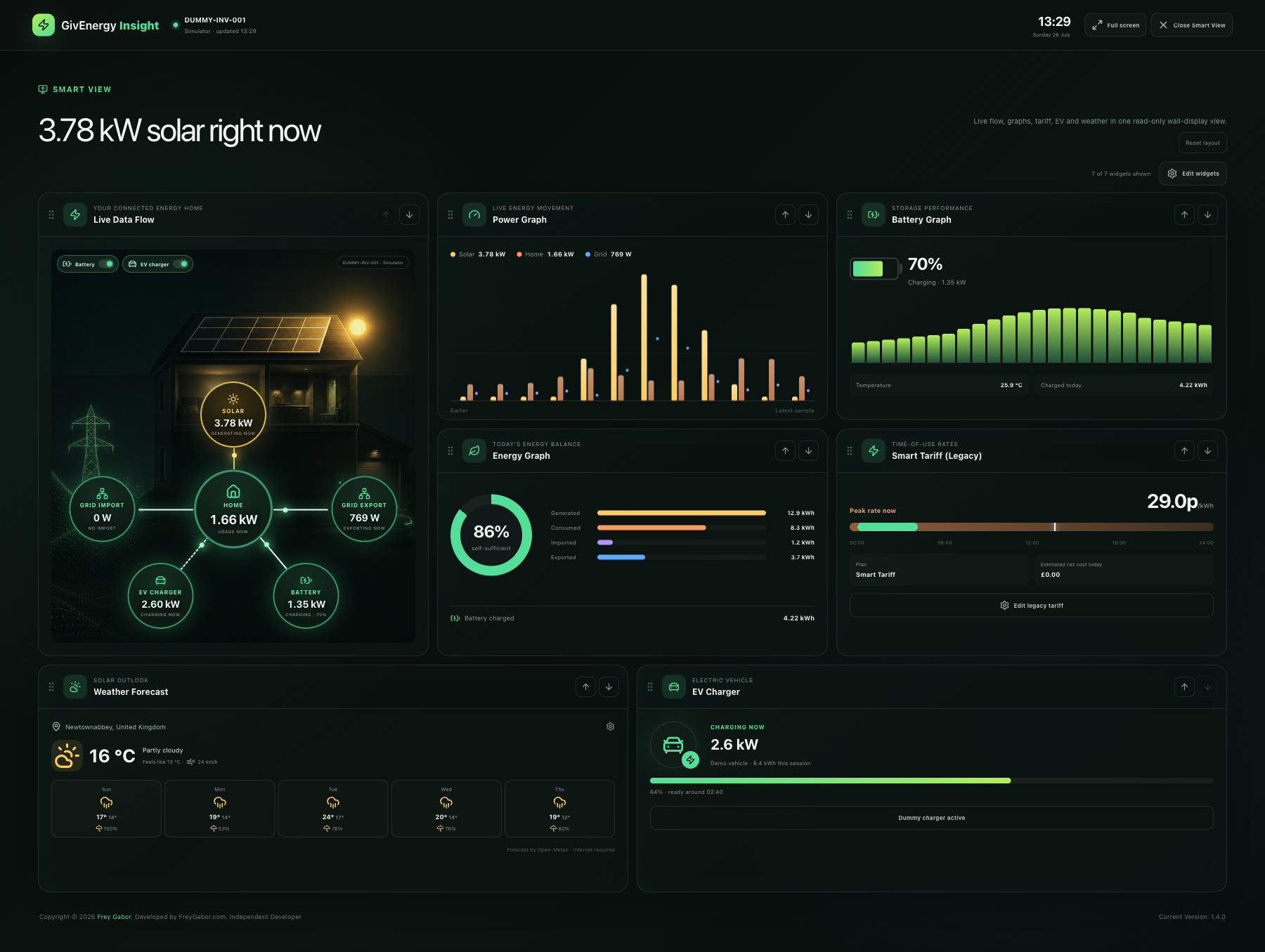This screenshot has width=1265, height=952.
Task: Open the Wed forecast card
Action: click(x=446, y=809)
